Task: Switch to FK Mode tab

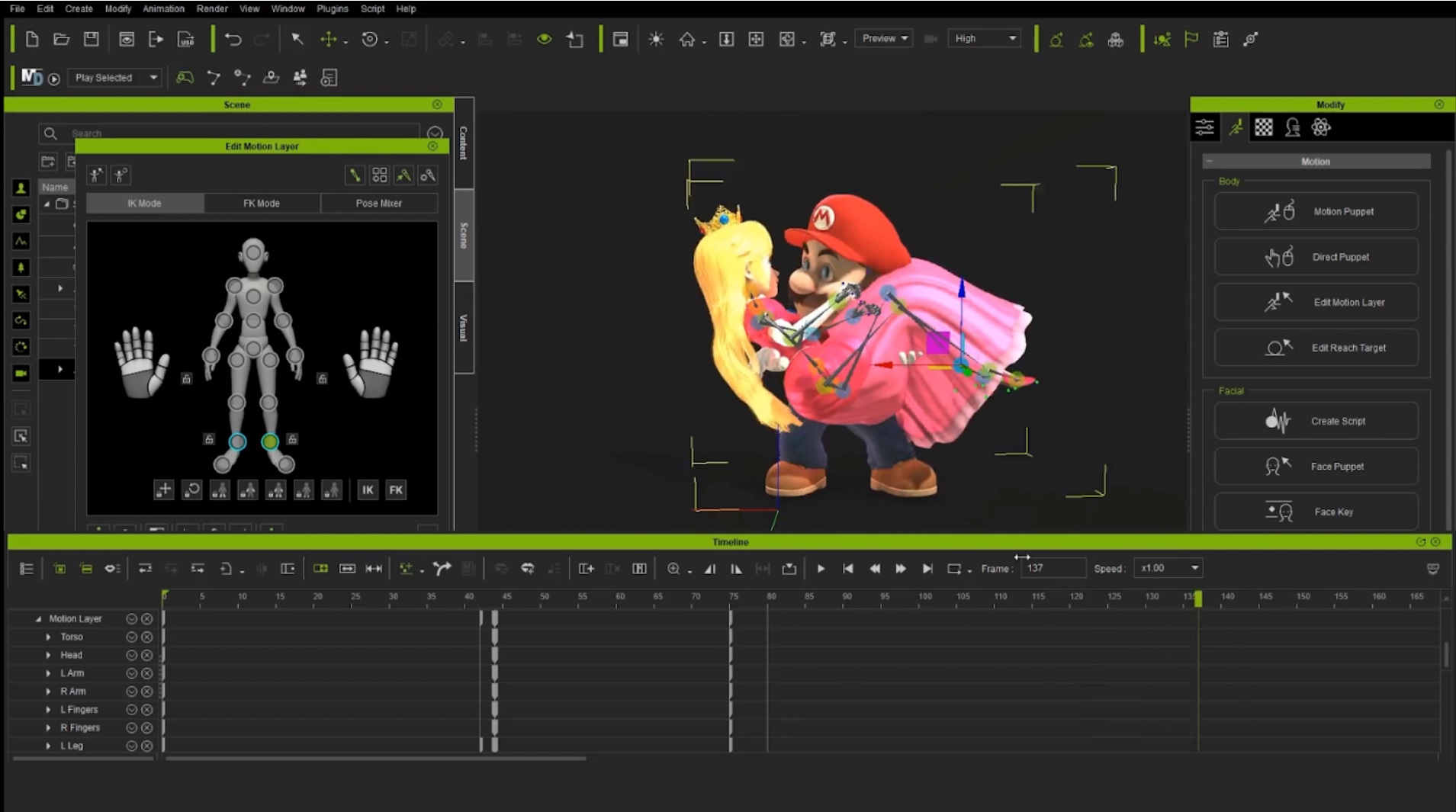Action: [262, 204]
